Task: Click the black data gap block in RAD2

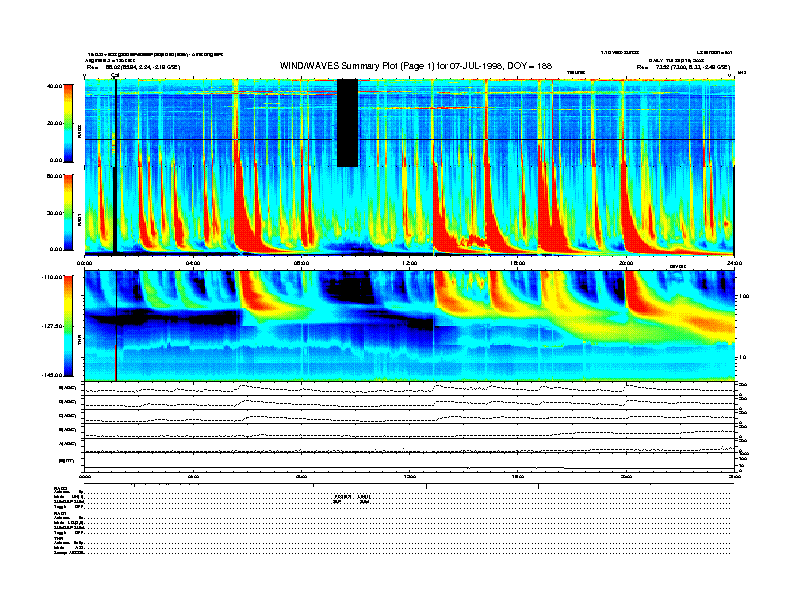Action: tap(348, 123)
